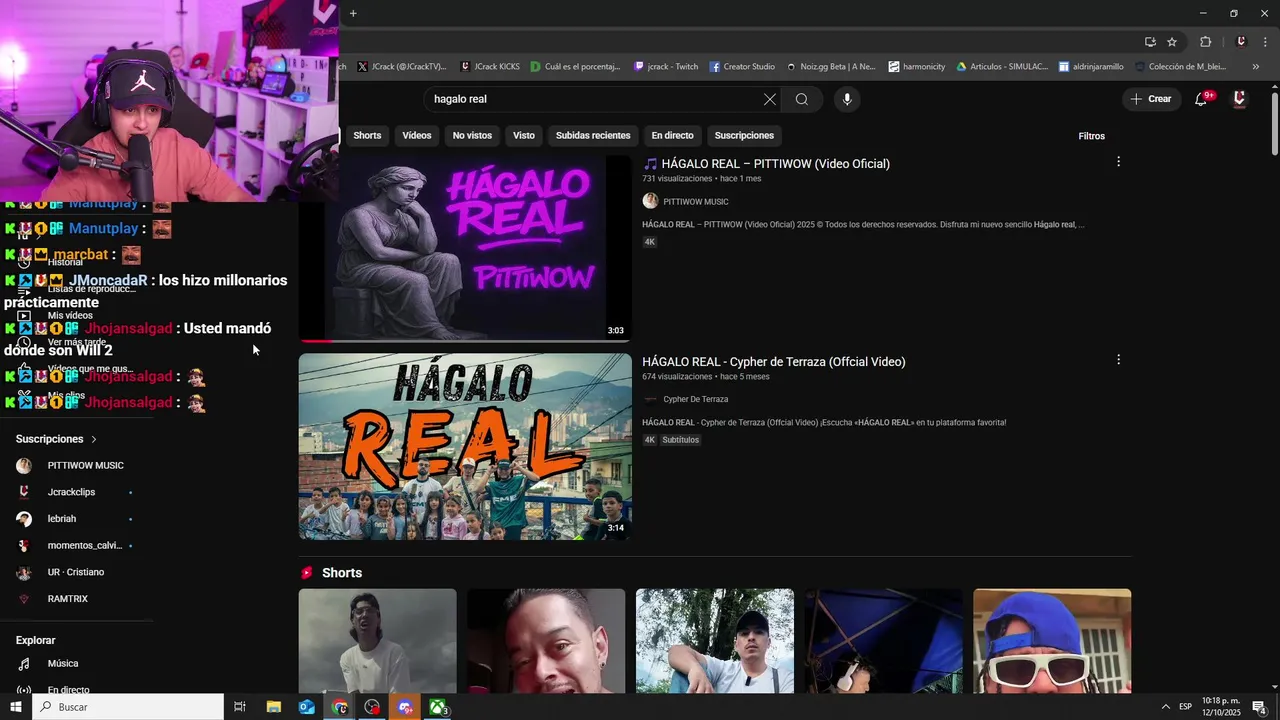Open the aldrinjaramillo bookmark
The width and height of the screenshot is (1280, 720).
pyautogui.click(x=1091, y=67)
